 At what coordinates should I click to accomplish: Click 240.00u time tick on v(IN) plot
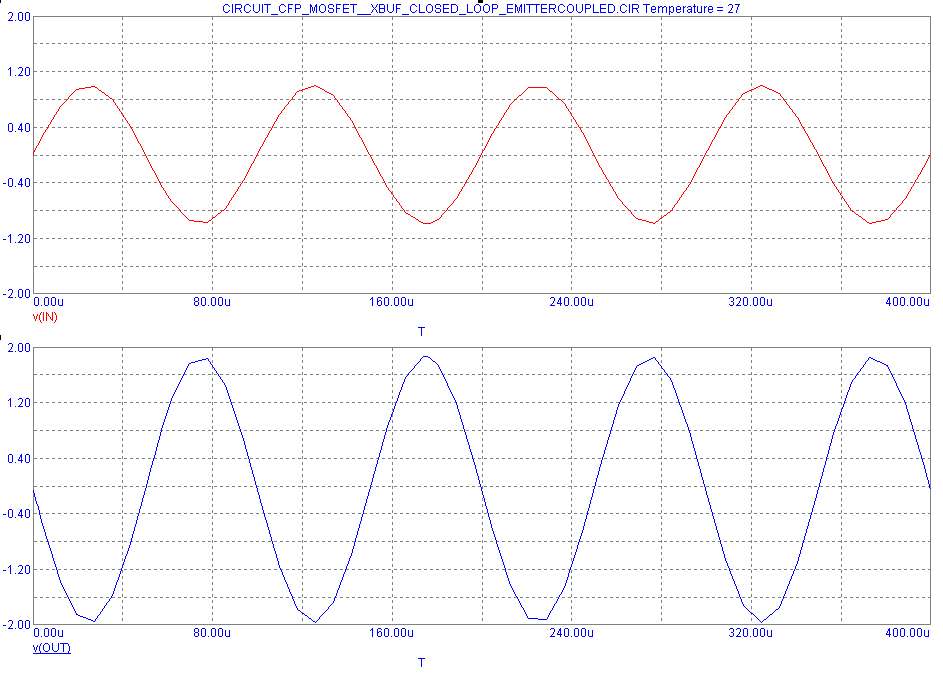(x=571, y=301)
